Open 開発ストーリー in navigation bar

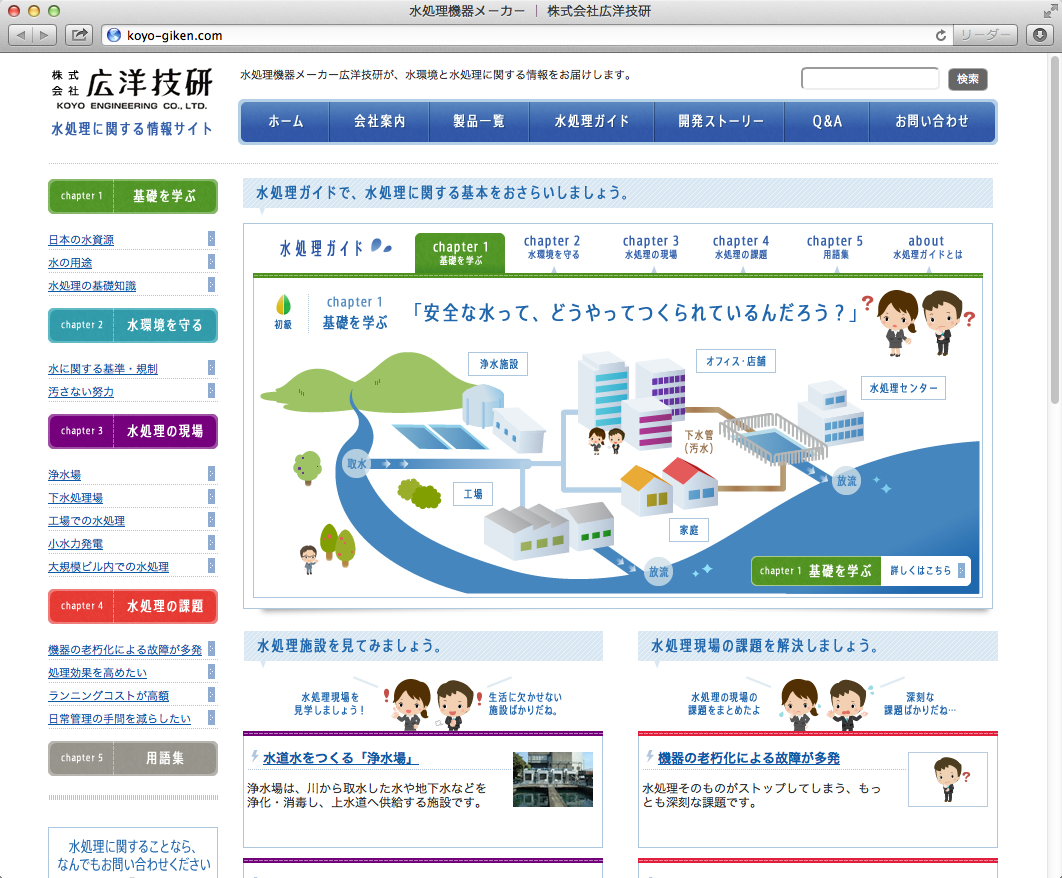[720, 121]
